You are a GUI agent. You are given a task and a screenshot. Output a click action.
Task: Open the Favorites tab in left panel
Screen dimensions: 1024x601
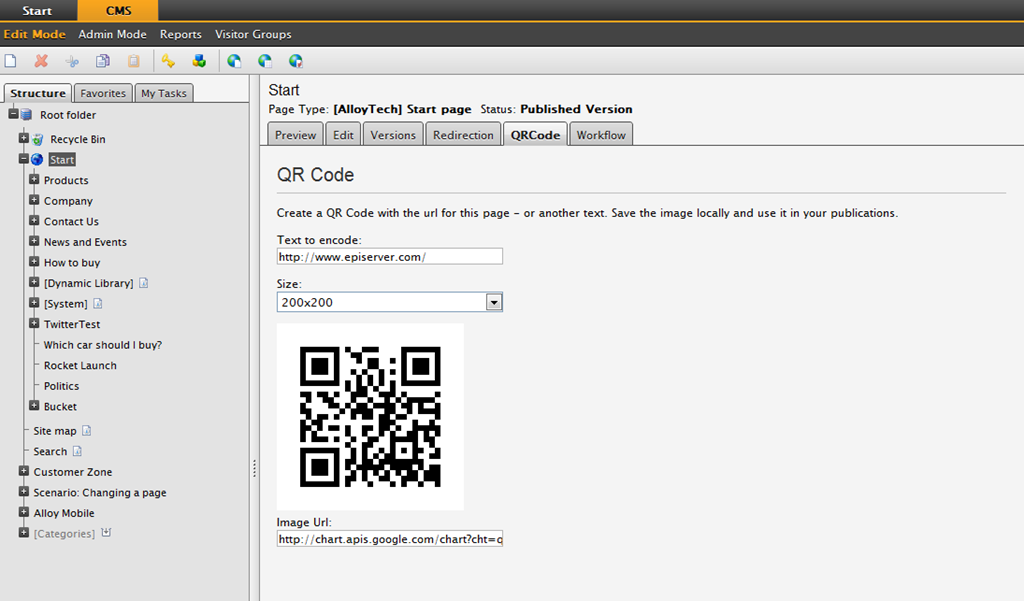point(103,93)
